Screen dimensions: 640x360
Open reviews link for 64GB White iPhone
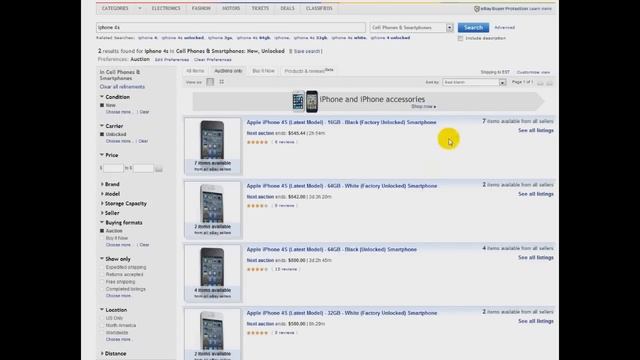[x=284, y=206]
